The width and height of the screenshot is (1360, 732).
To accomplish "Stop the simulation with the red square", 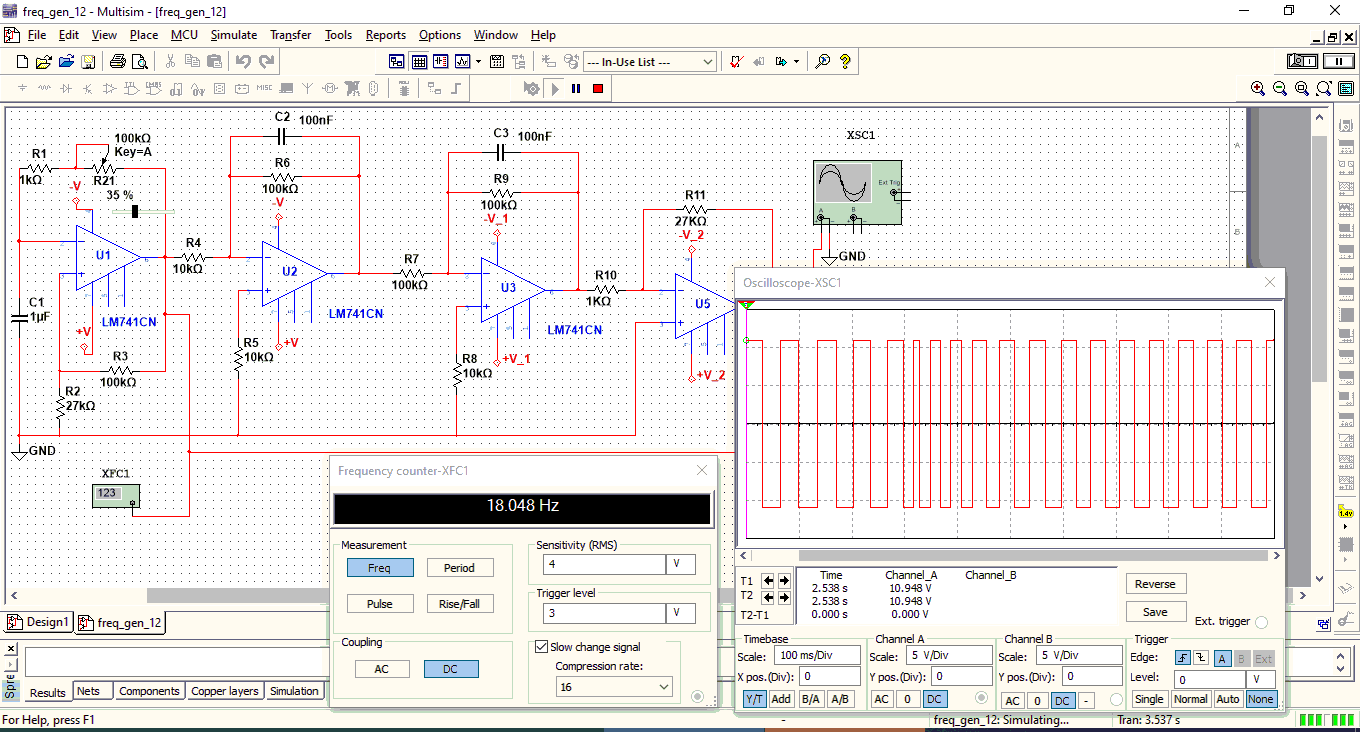I will [598, 88].
